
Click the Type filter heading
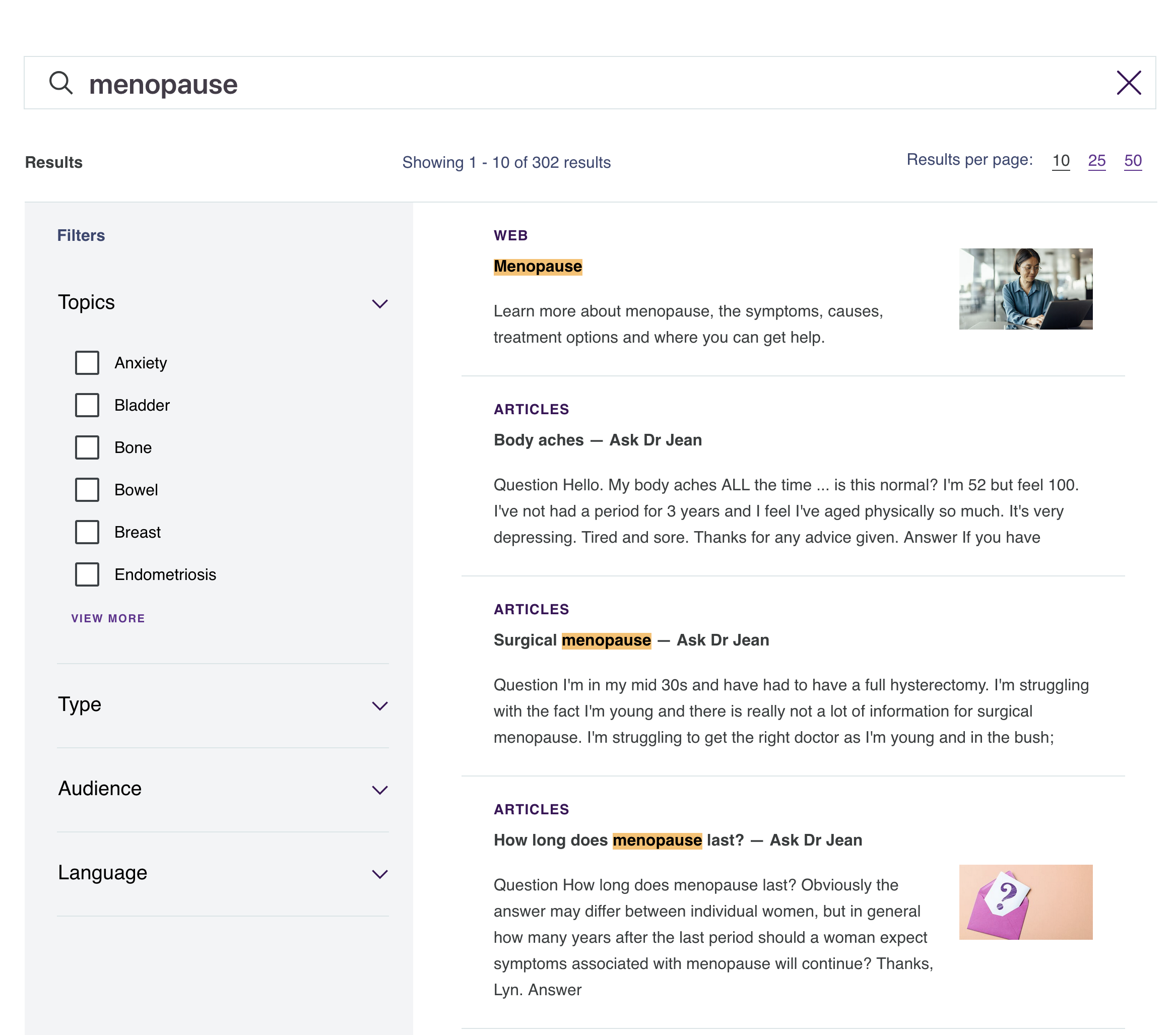coord(80,704)
